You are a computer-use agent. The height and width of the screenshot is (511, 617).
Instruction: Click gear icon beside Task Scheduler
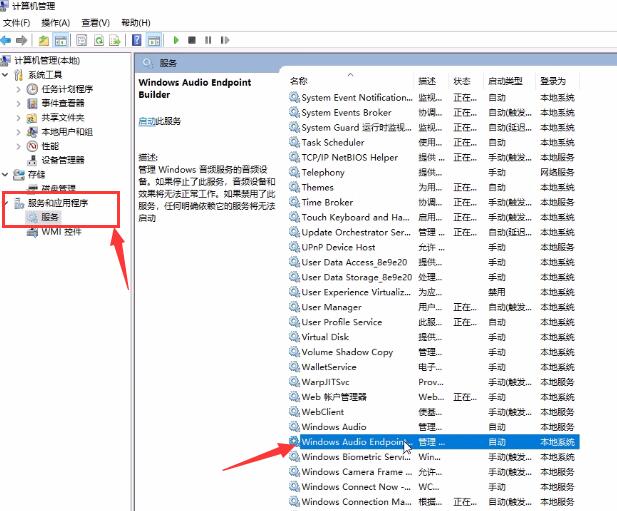click(294, 142)
